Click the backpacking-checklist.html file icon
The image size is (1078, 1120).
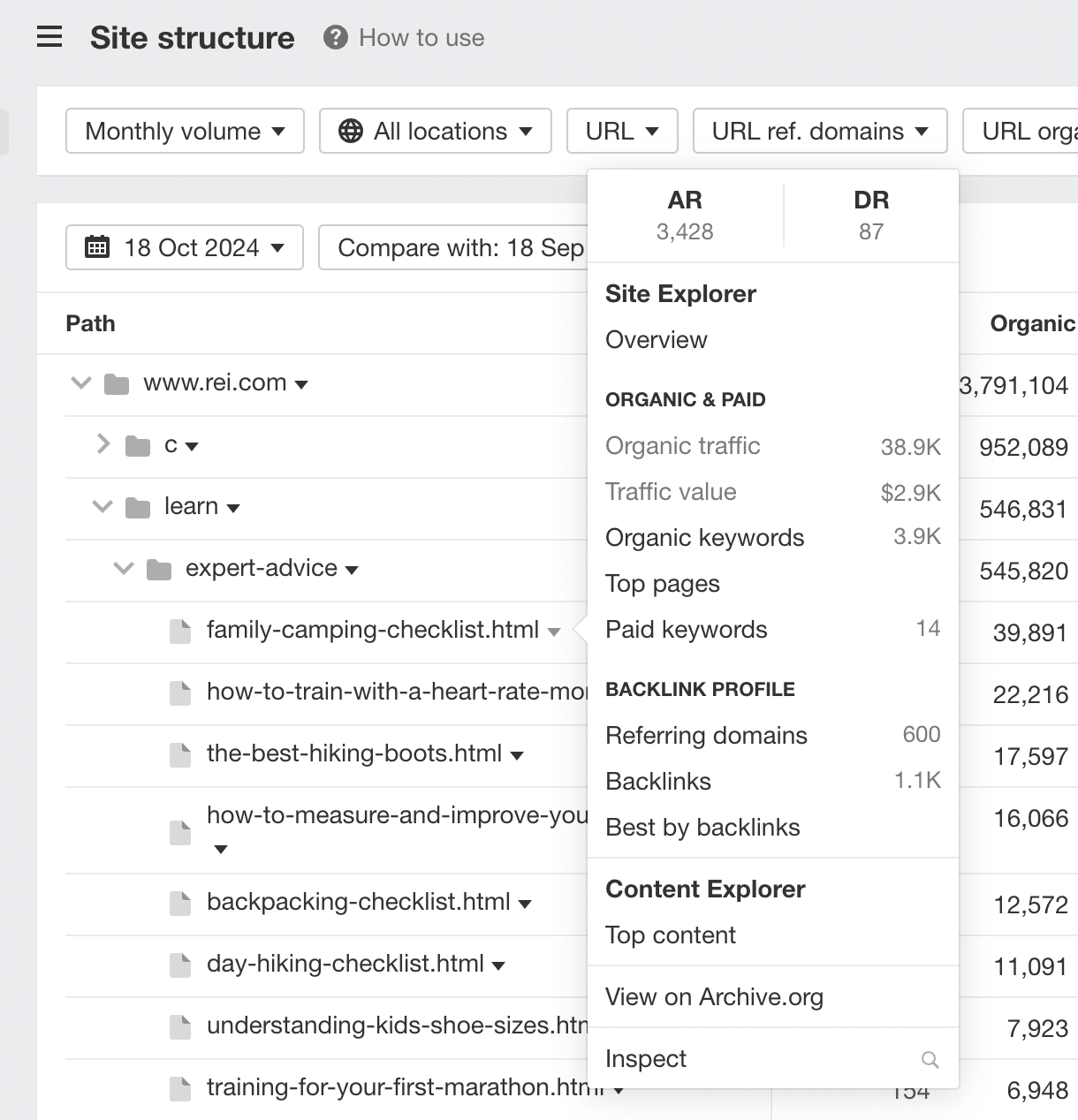point(180,903)
